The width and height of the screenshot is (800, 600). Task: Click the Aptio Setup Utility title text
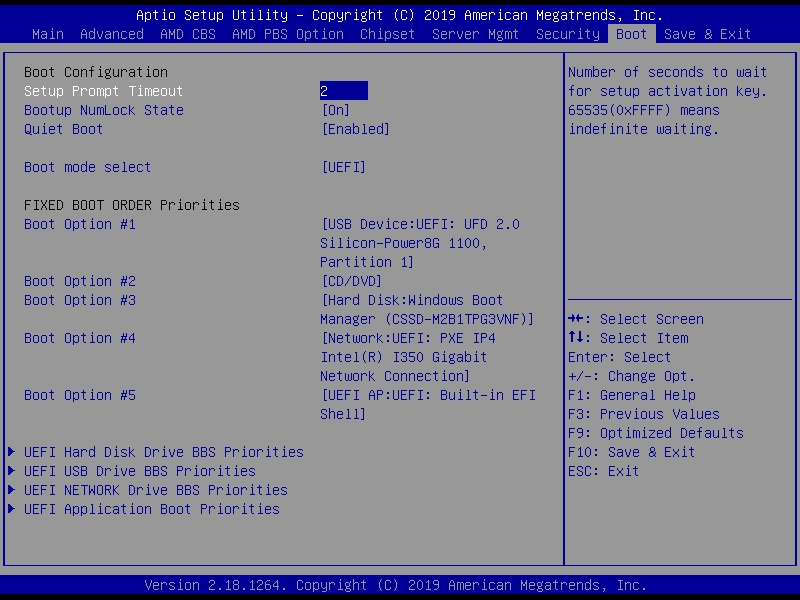tap(399, 15)
